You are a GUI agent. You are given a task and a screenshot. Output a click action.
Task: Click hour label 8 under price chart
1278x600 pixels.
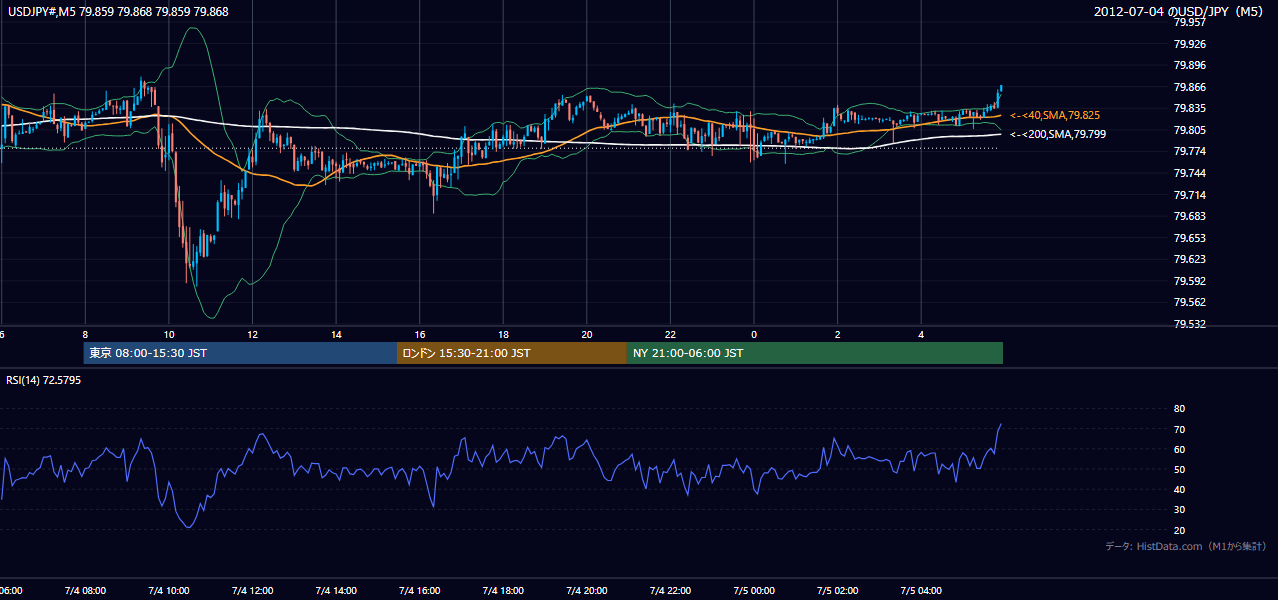pos(85,335)
